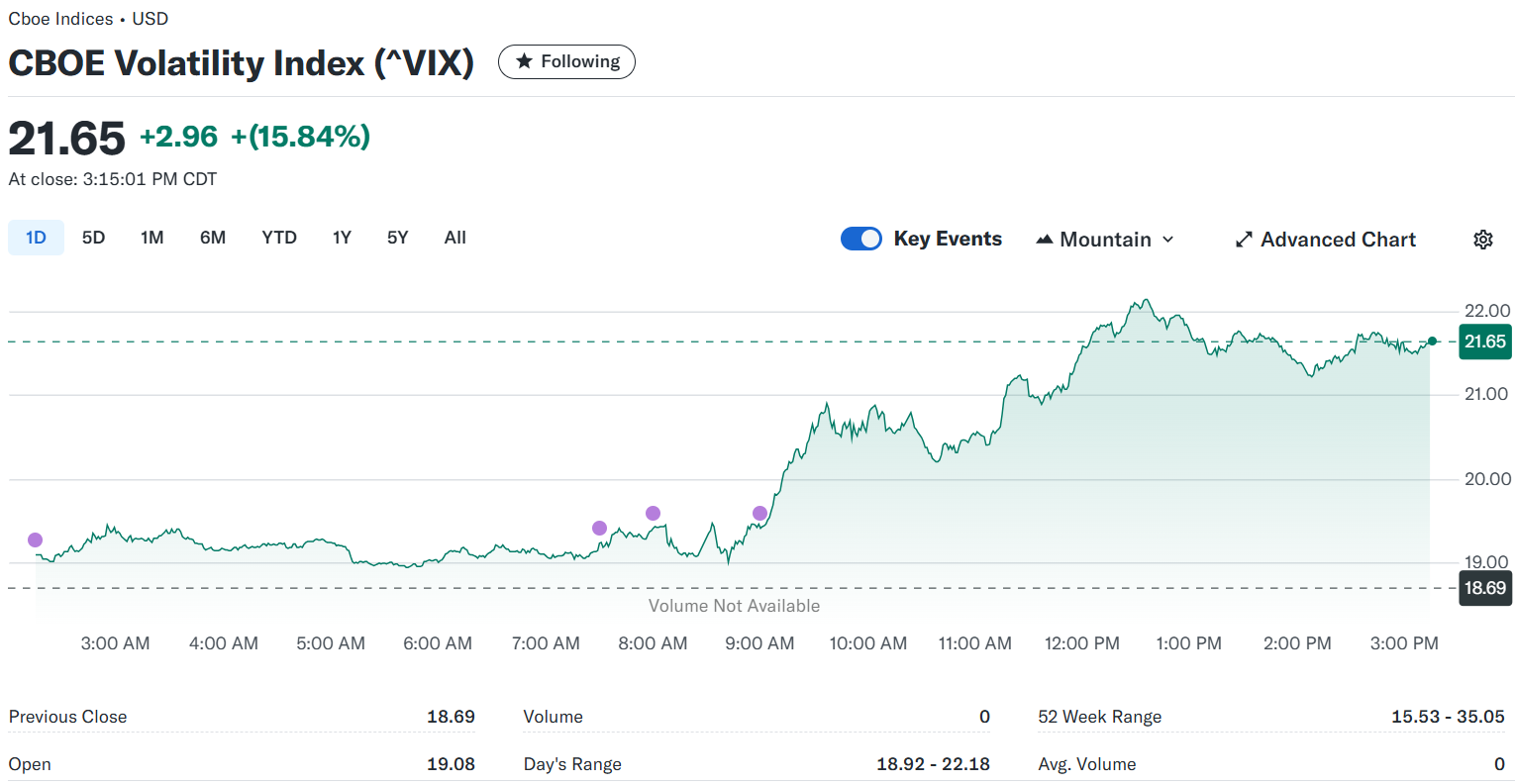Click the key event dot near 7:30 AM
1515x784 pixels.
(599, 528)
